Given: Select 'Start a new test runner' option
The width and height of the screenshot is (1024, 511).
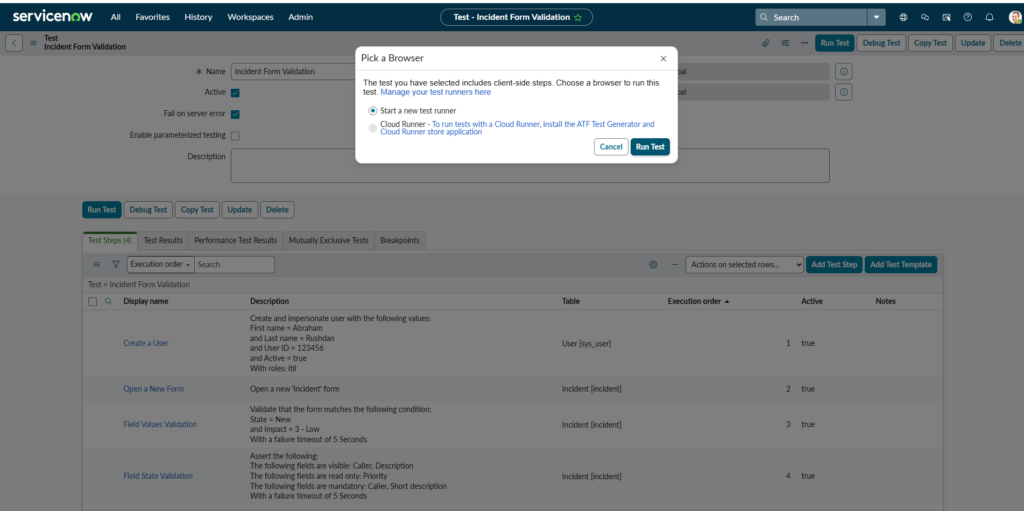Looking at the screenshot, I should point(374,110).
